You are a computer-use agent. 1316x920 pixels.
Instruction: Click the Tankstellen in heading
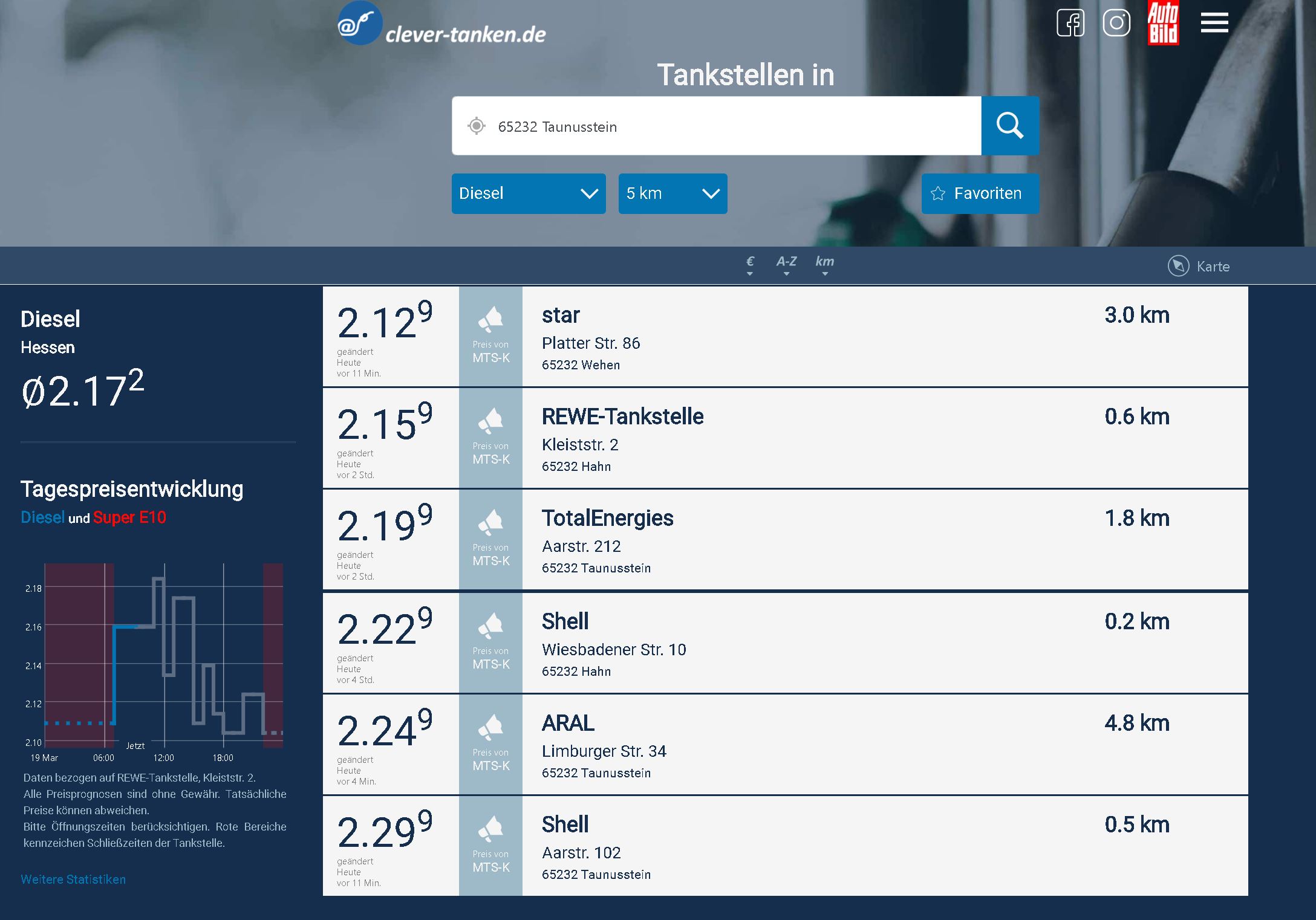tap(746, 75)
